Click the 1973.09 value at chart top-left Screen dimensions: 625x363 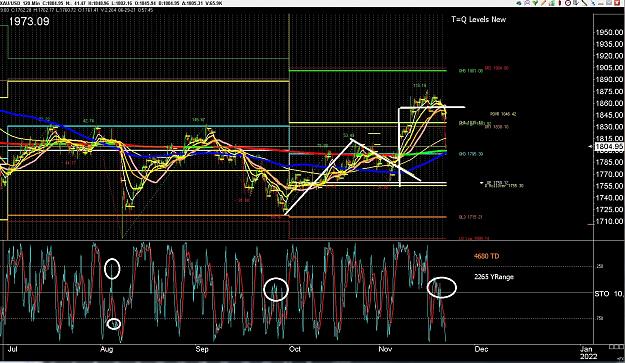(x=29, y=21)
